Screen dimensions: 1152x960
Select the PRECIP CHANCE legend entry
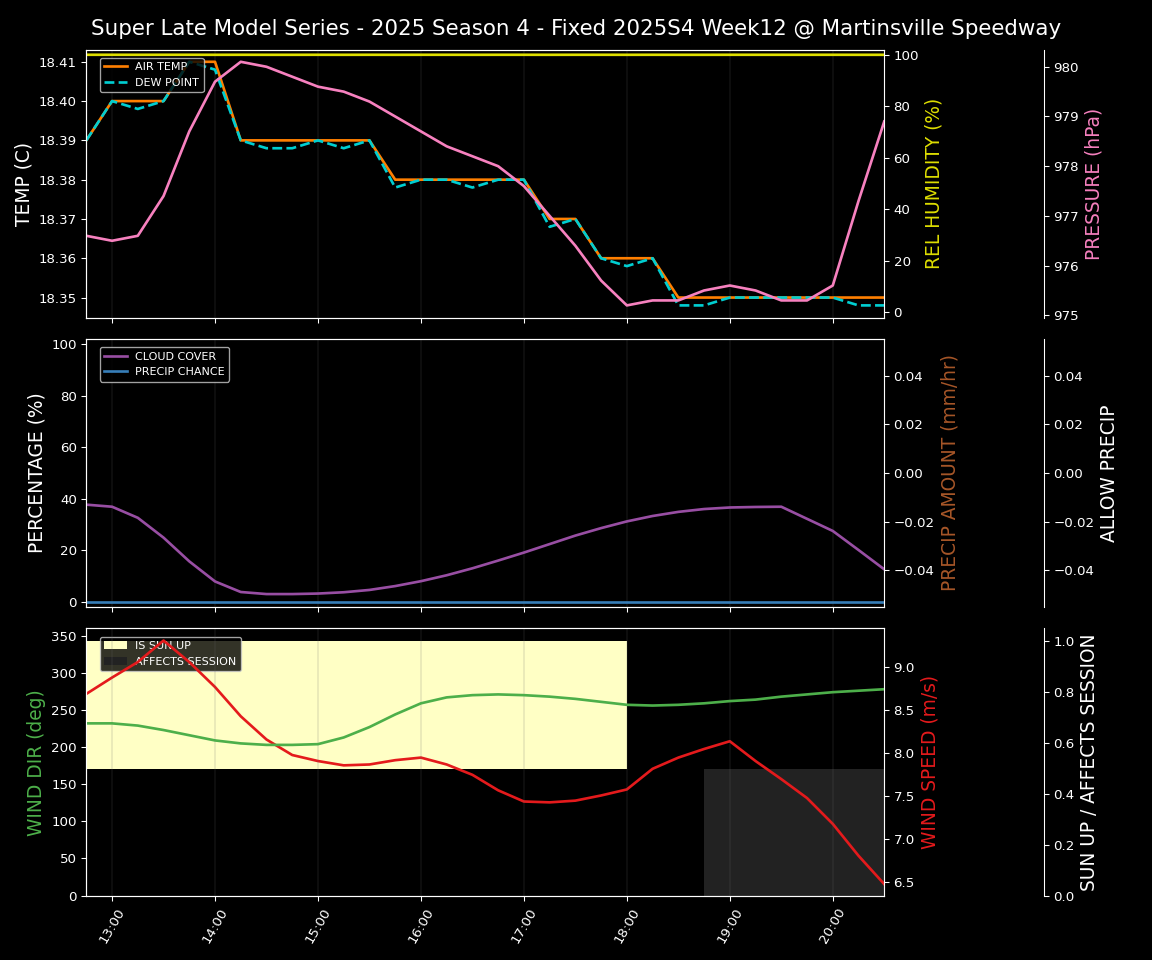179,371
